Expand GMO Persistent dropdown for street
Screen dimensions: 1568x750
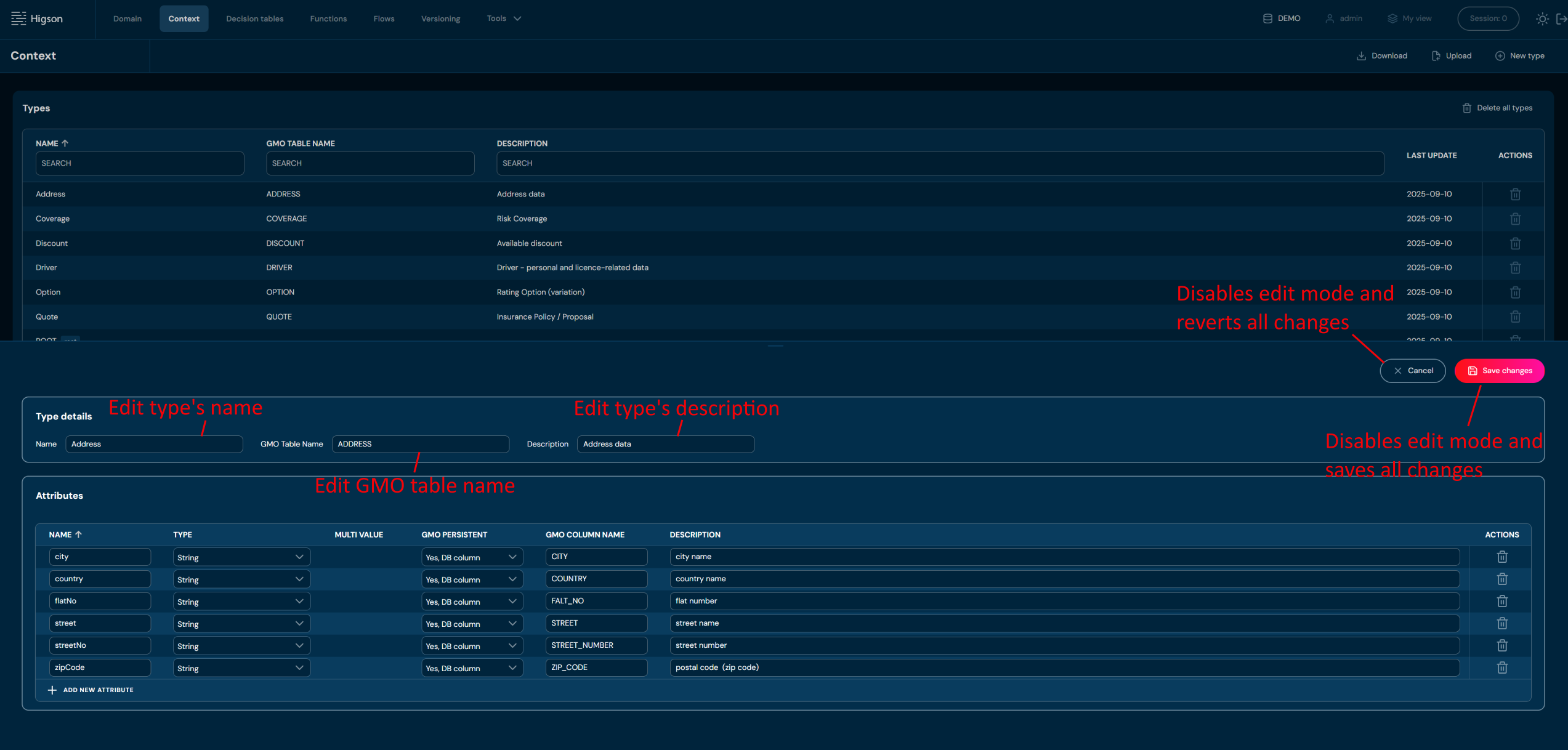tap(472, 624)
